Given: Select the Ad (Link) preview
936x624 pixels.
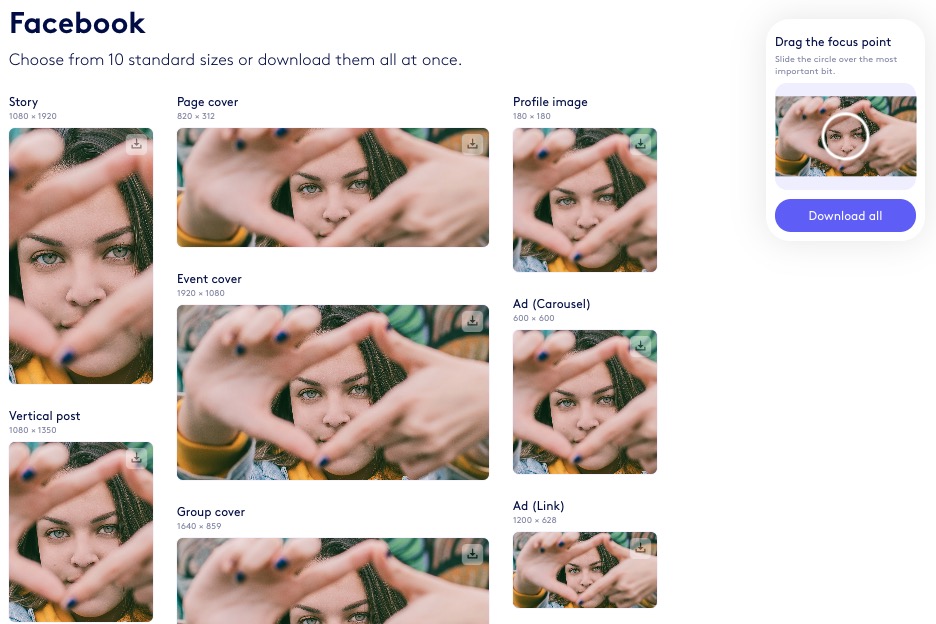Looking at the screenshot, I should [584, 570].
